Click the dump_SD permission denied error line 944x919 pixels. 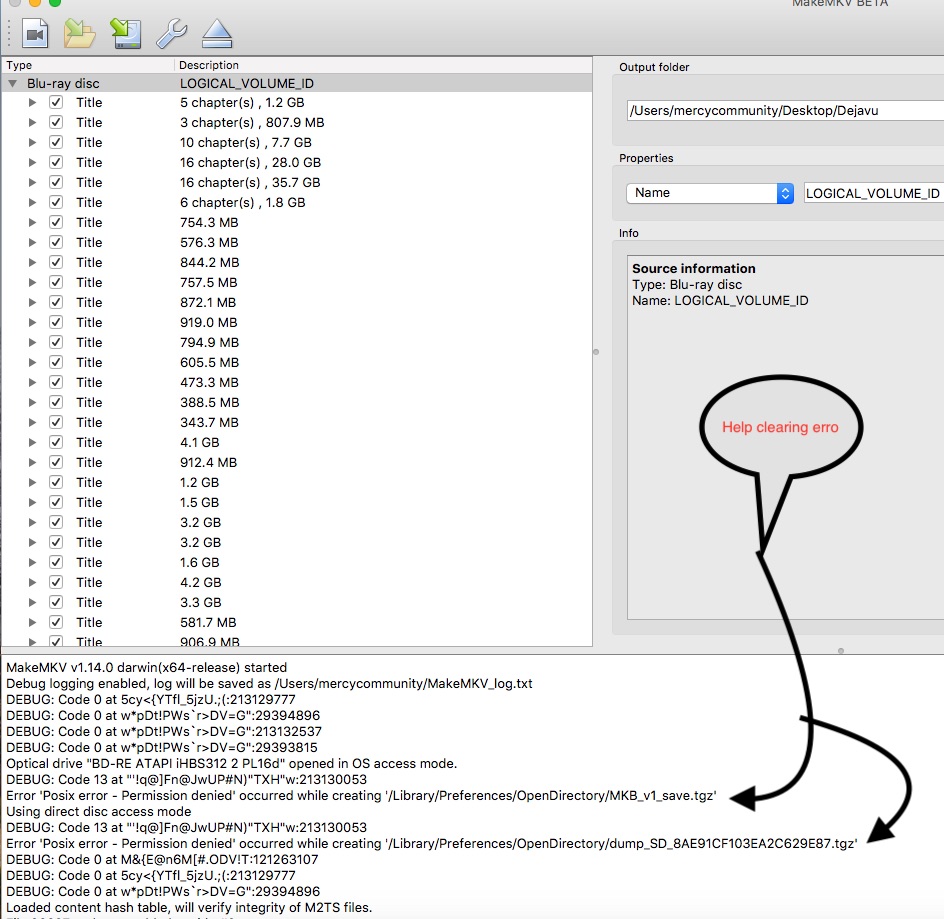point(432,843)
